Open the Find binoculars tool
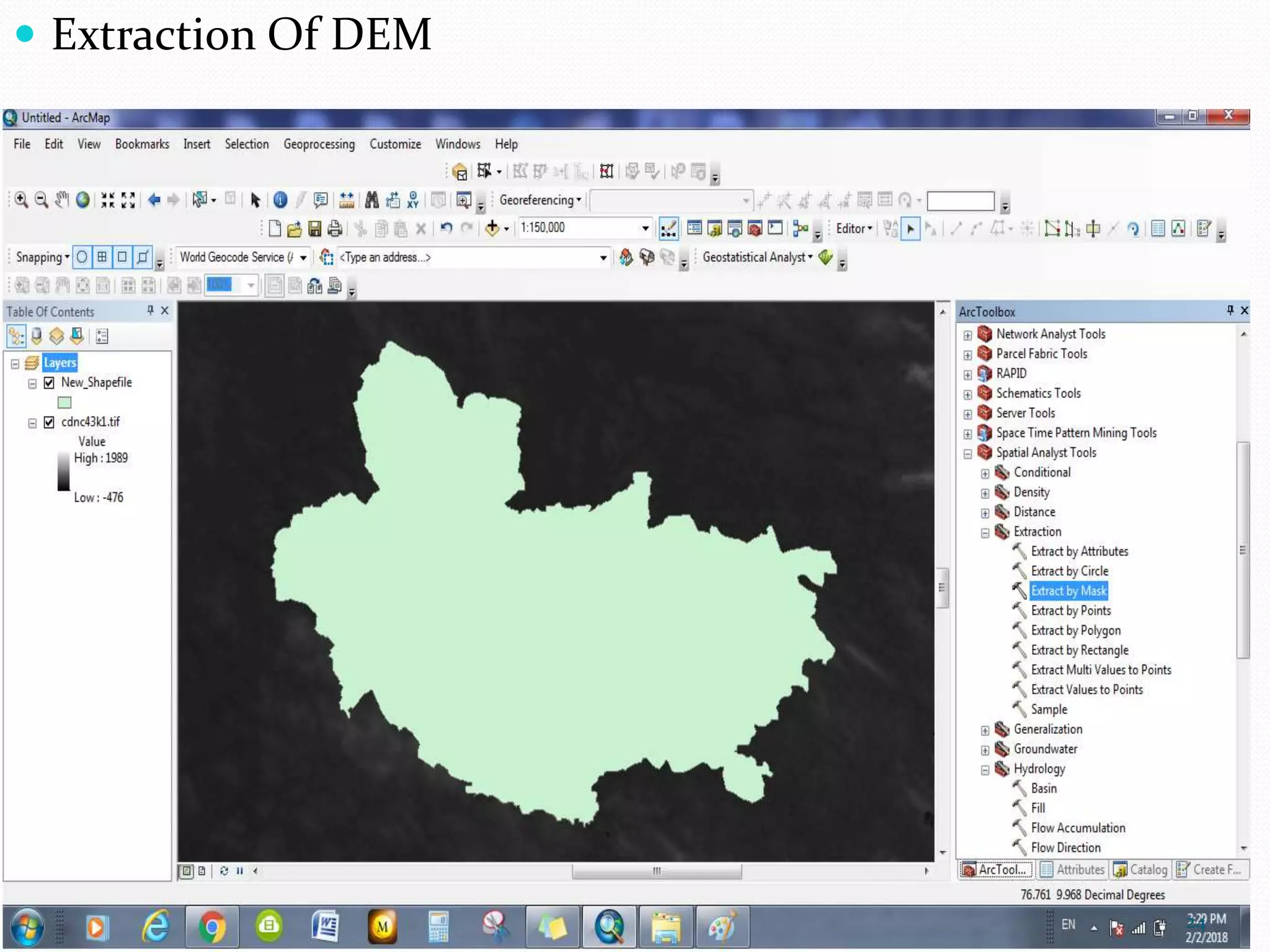This screenshot has height=952, width=1270. 371,200
